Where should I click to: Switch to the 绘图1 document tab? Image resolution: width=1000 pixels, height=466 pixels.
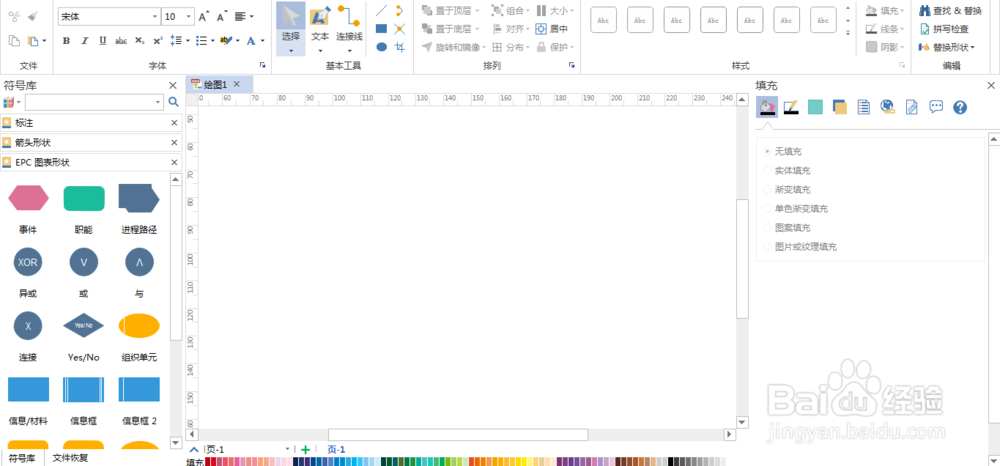pyautogui.click(x=214, y=84)
